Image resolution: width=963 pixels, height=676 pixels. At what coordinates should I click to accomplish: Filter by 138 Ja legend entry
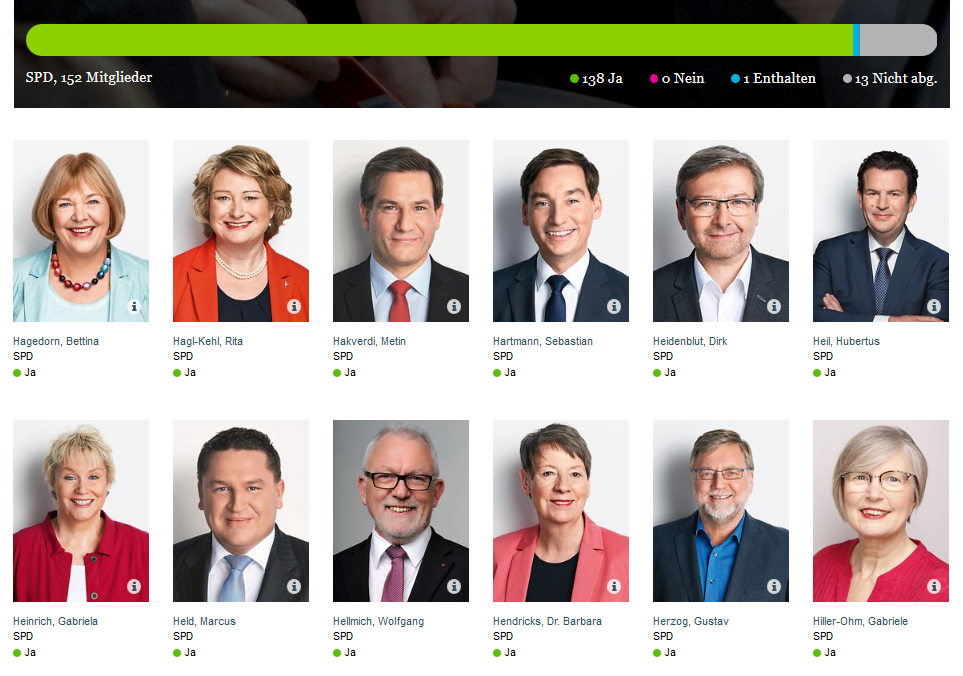(x=596, y=79)
